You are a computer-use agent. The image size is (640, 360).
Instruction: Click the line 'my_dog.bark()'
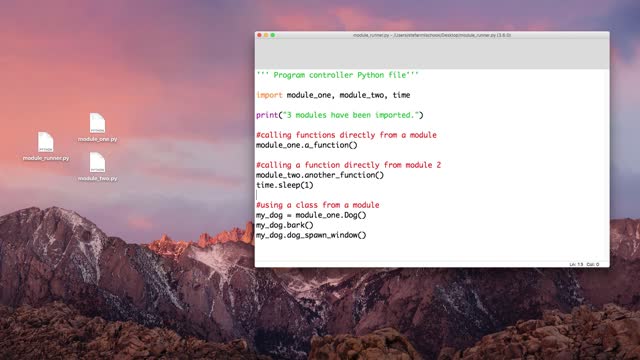(284, 225)
